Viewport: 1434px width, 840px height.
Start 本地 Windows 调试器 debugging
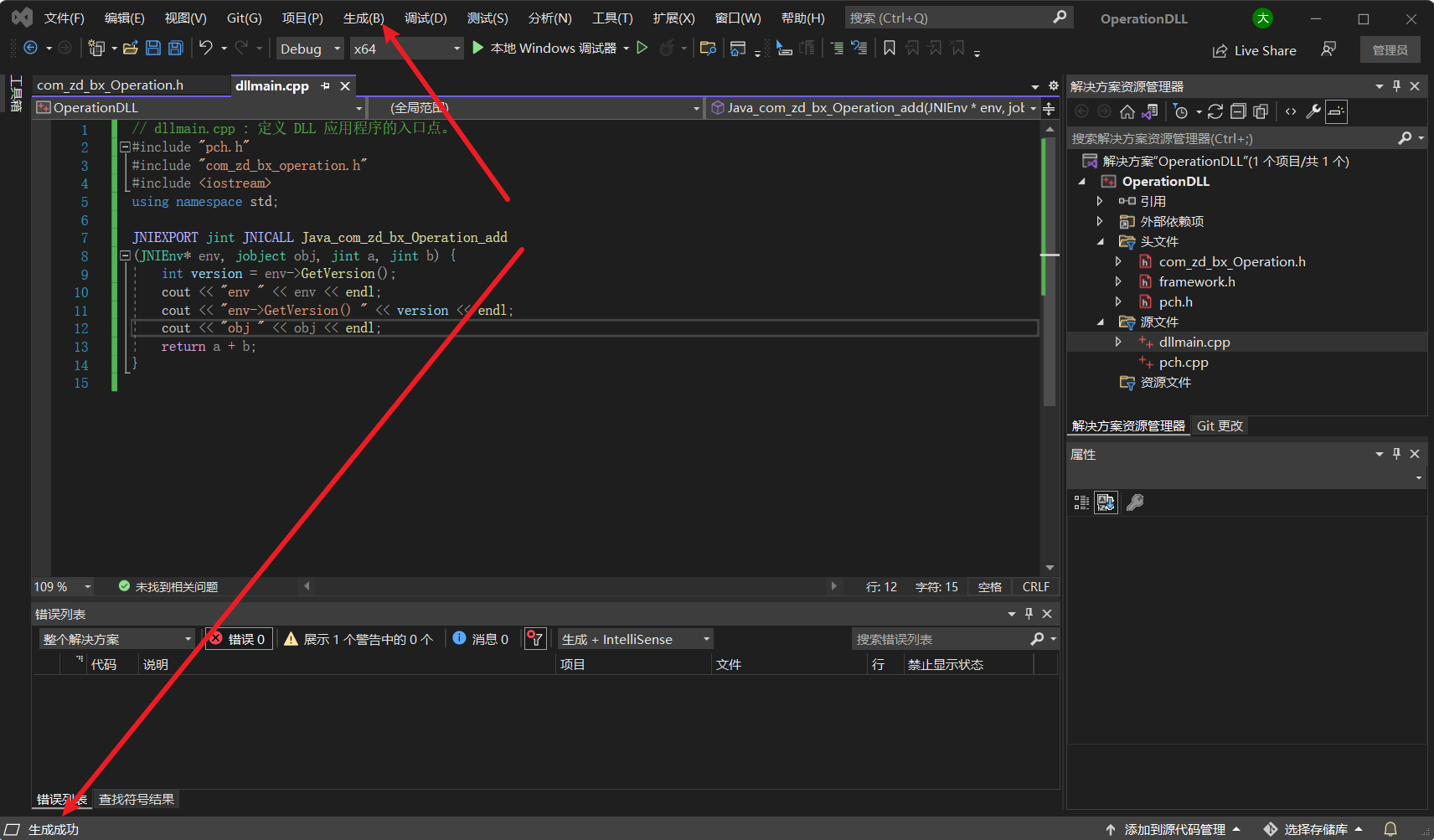544,49
